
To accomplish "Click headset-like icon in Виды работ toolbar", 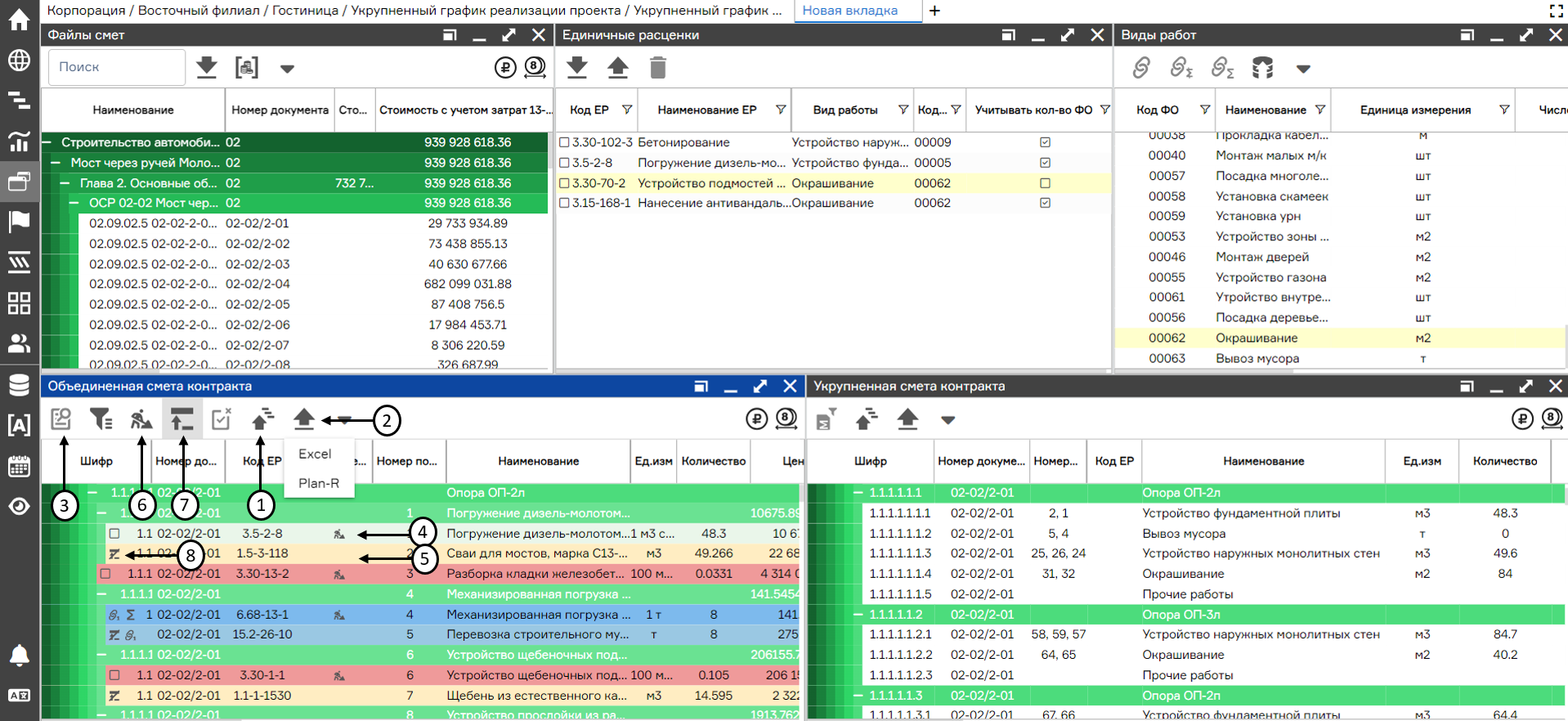I will (x=1263, y=67).
